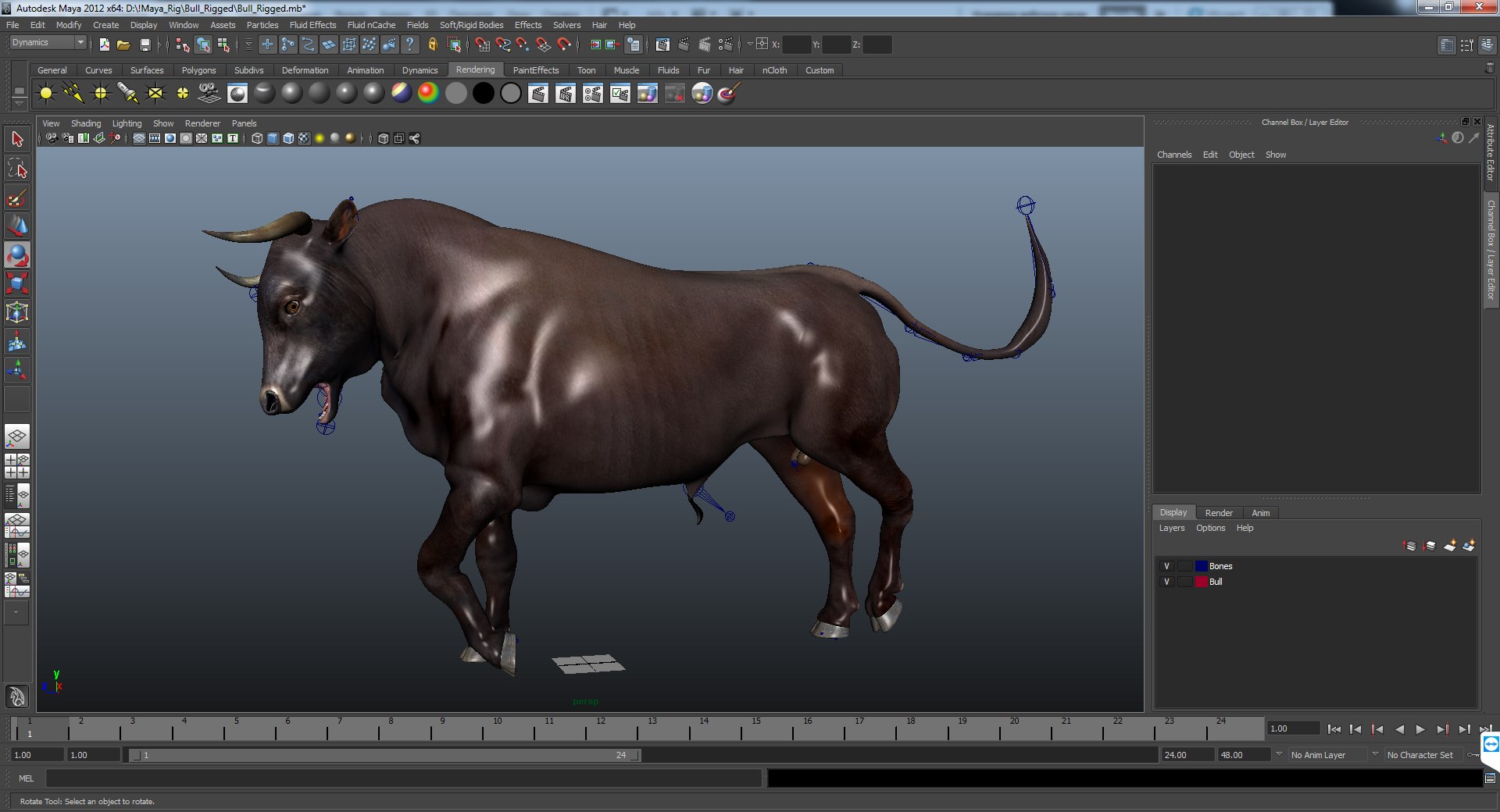Click the ramp shader rainbow sphere icon
The image size is (1500, 812).
point(428,94)
